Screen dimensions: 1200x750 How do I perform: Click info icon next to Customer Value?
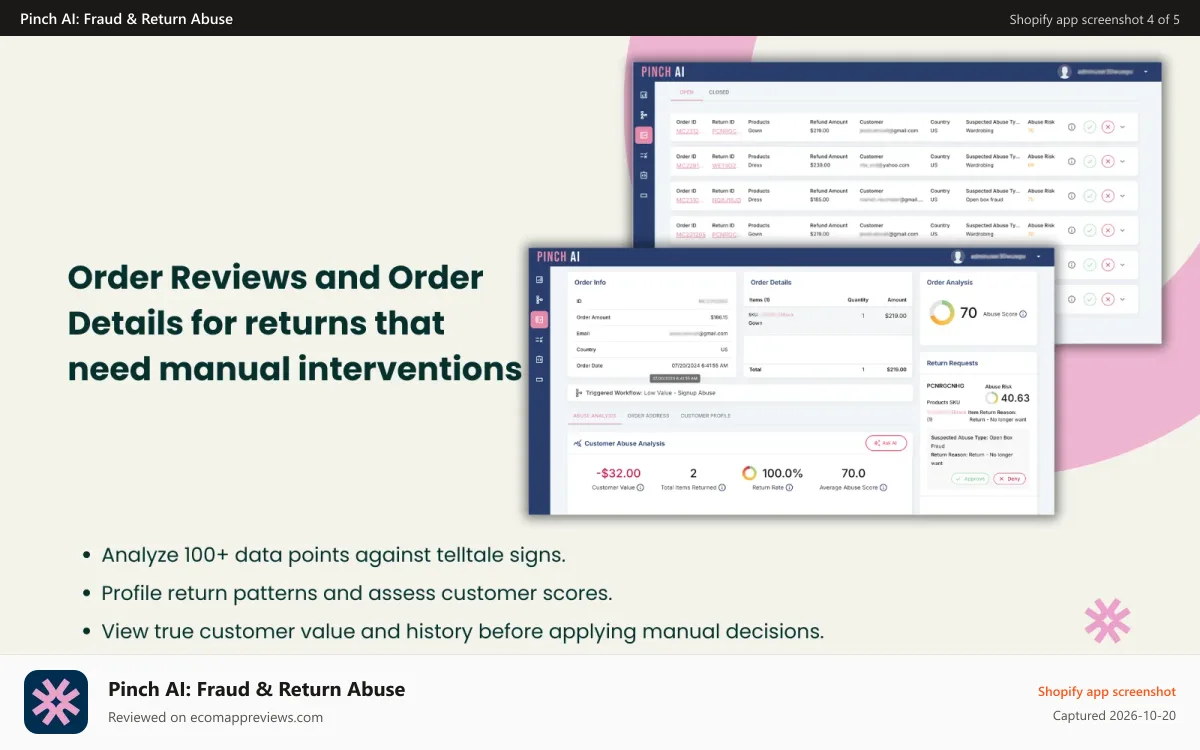tap(640, 488)
